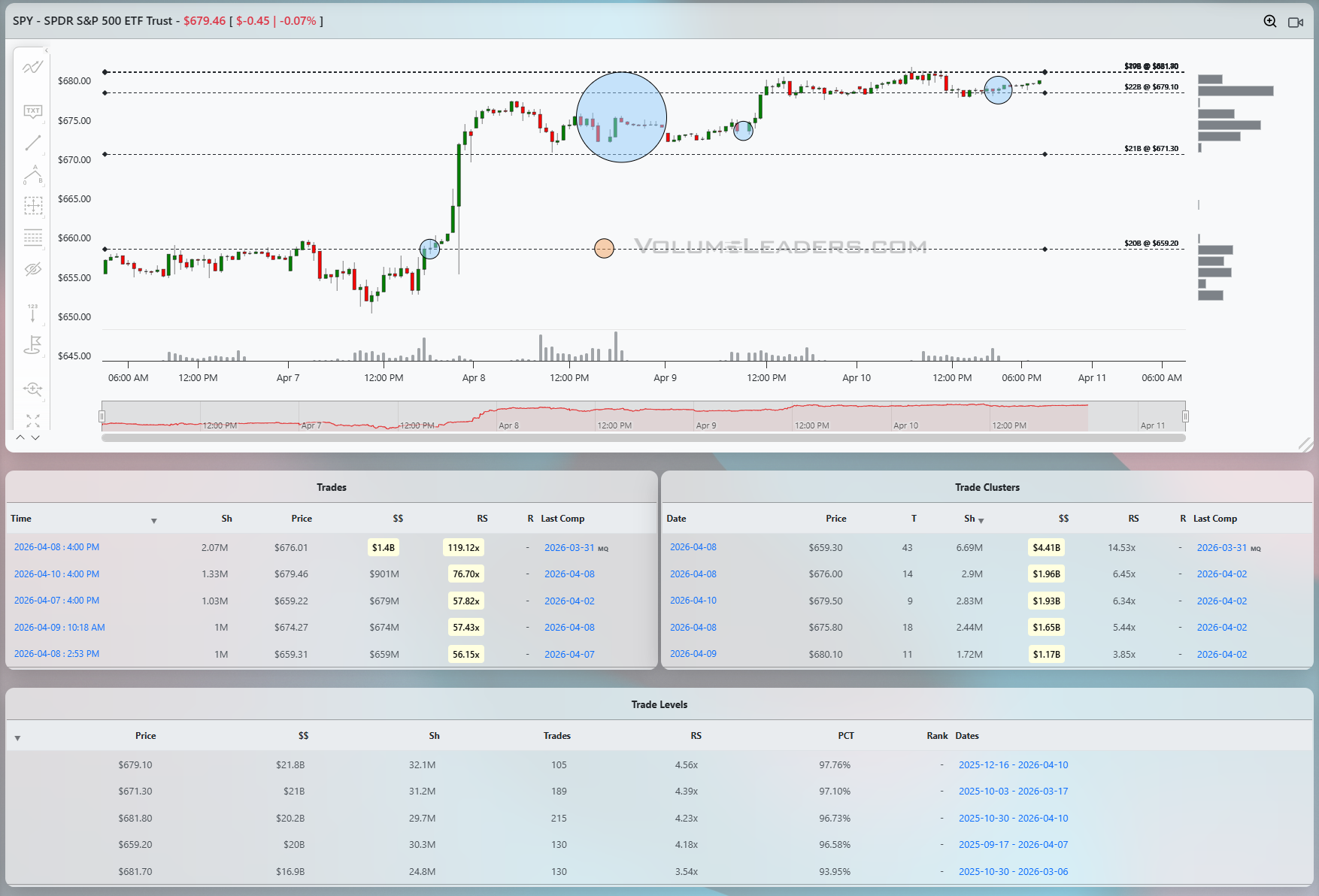Viewport: 1319px width, 896px height.
Task: Click the 119.12x RS badge
Action: coord(463,548)
